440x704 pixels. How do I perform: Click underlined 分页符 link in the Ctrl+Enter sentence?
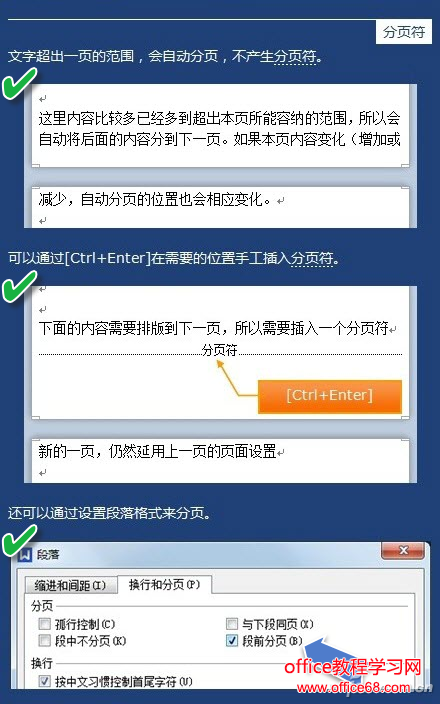pyautogui.click(x=312, y=258)
